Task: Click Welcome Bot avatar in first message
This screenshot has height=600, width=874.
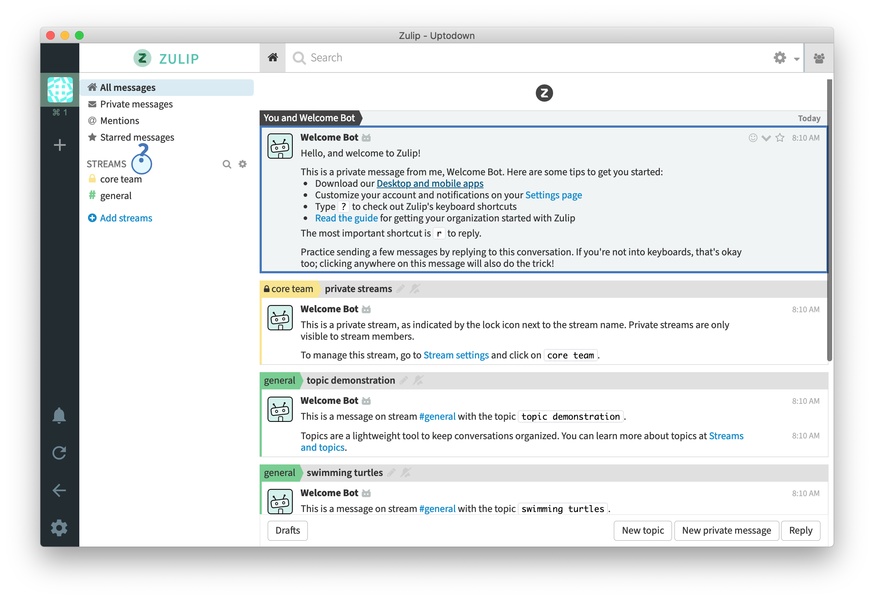Action: point(280,146)
